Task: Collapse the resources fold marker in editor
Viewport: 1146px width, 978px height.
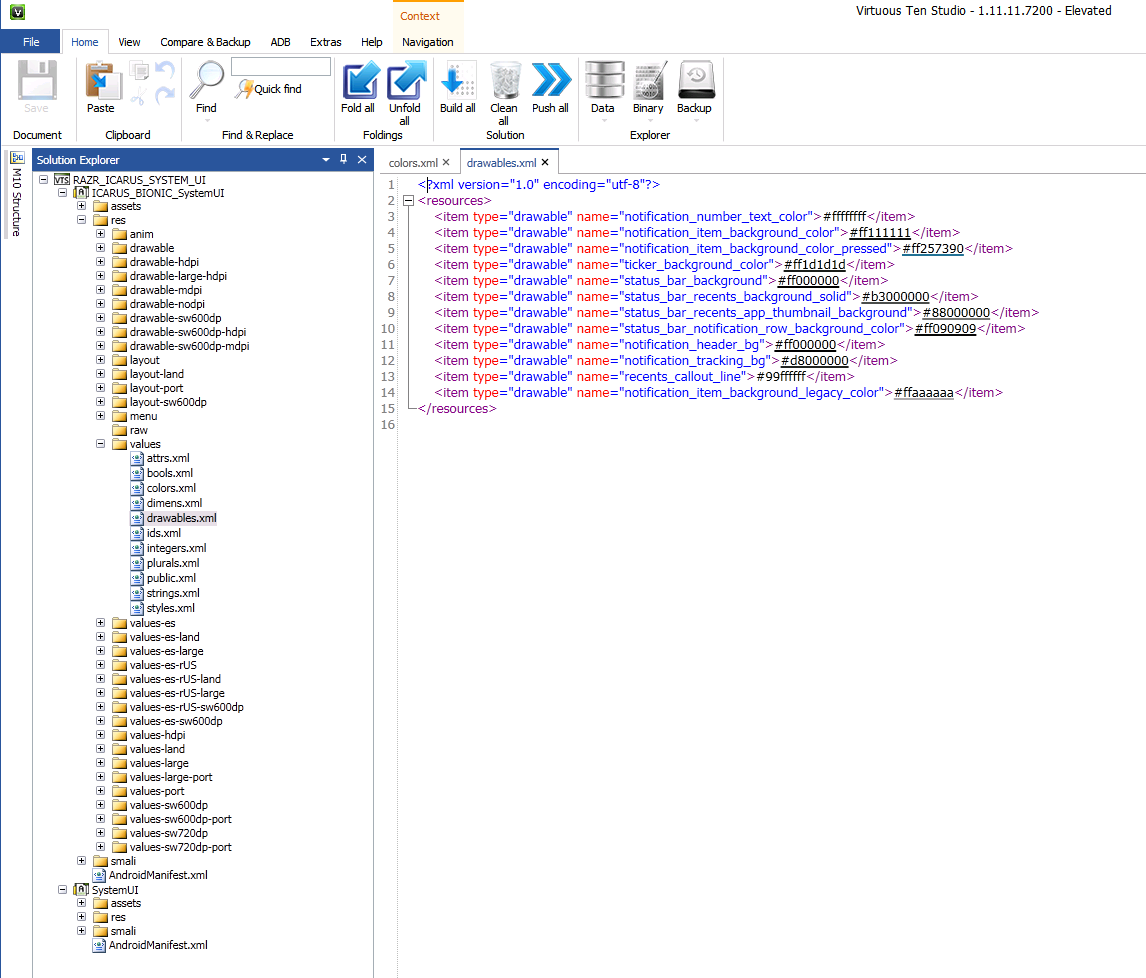Action: tap(408, 201)
